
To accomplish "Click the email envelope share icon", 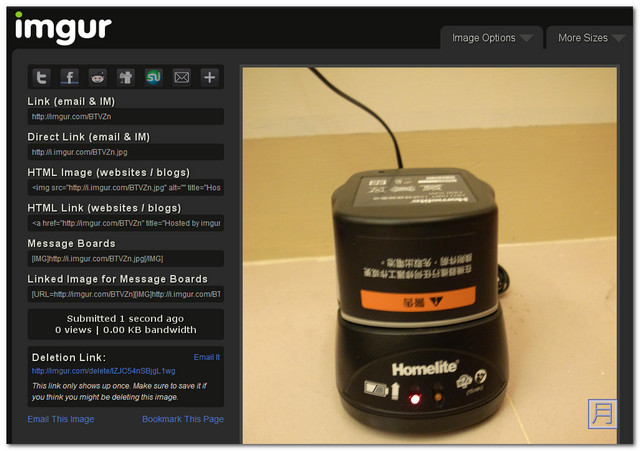I will (x=182, y=77).
